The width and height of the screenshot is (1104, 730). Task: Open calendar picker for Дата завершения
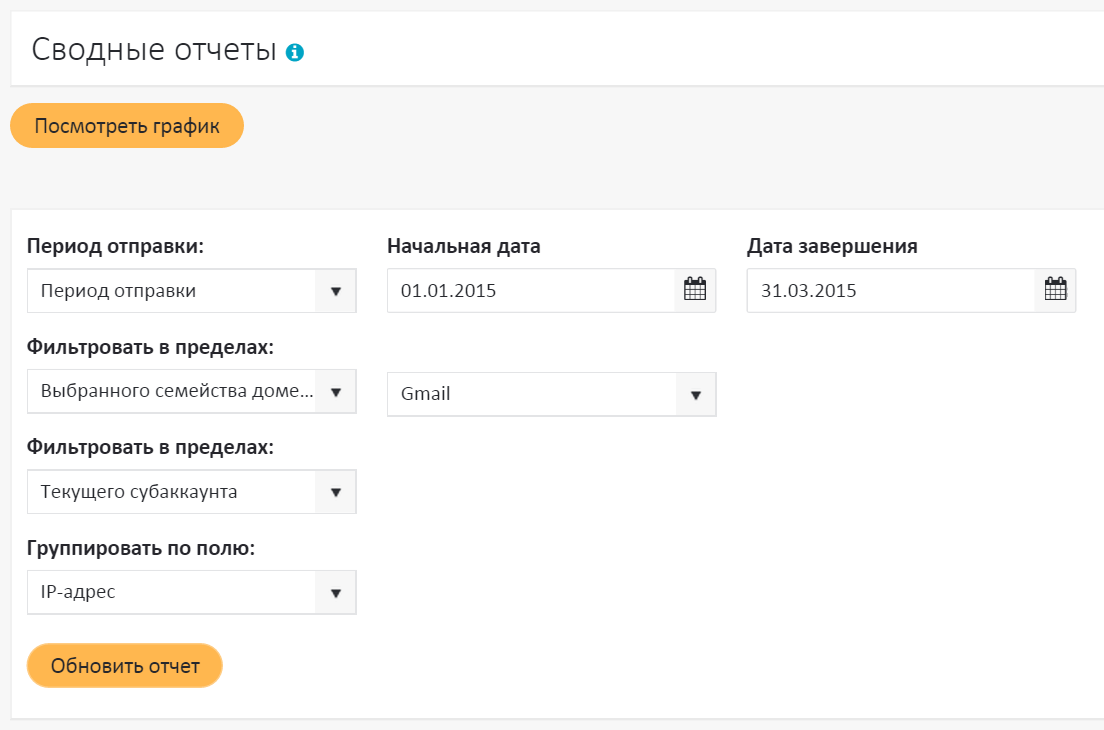(x=1055, y=291)
